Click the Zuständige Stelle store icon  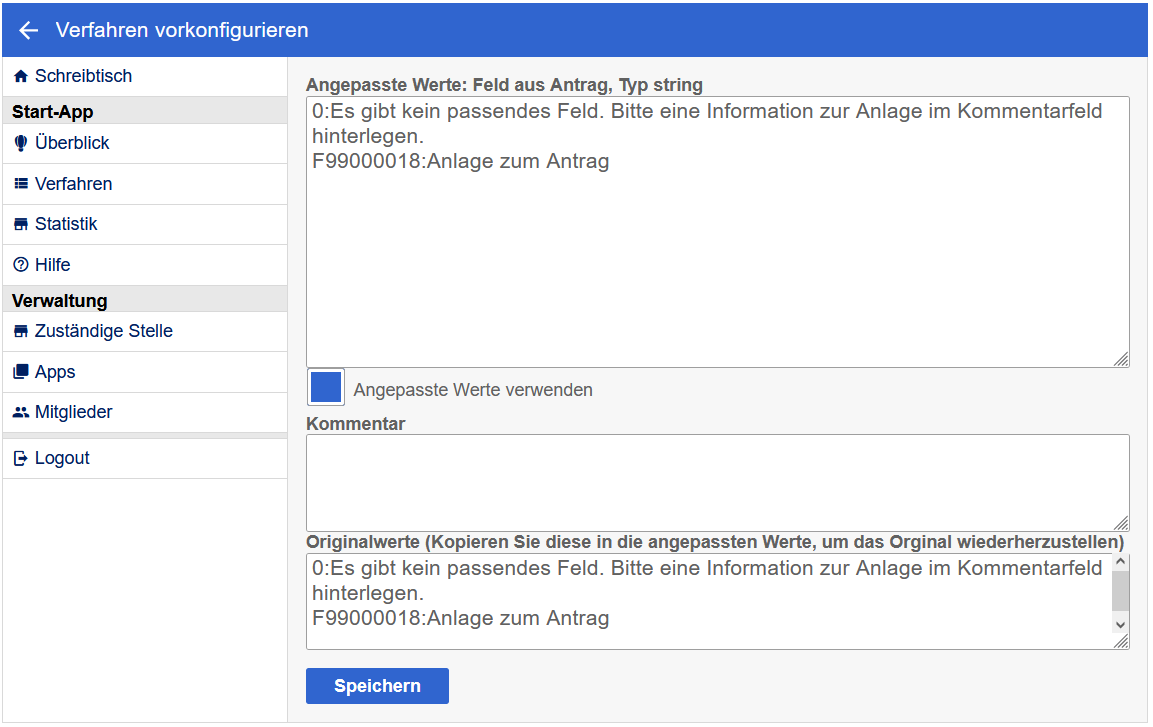pos(21,332)
